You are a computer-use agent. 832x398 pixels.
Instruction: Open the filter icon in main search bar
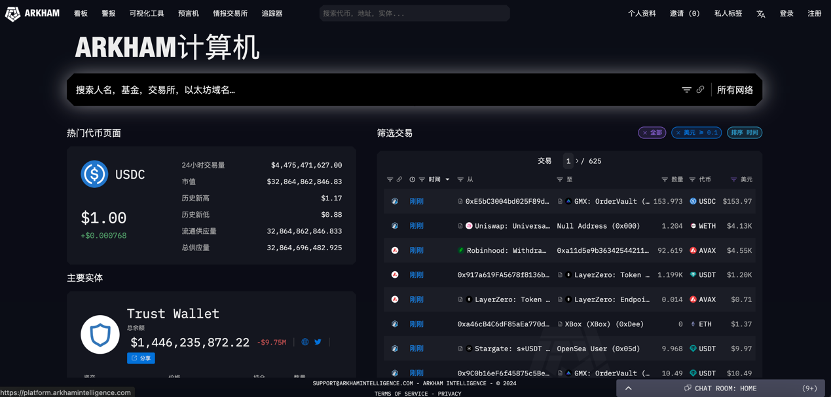[687, 90]
